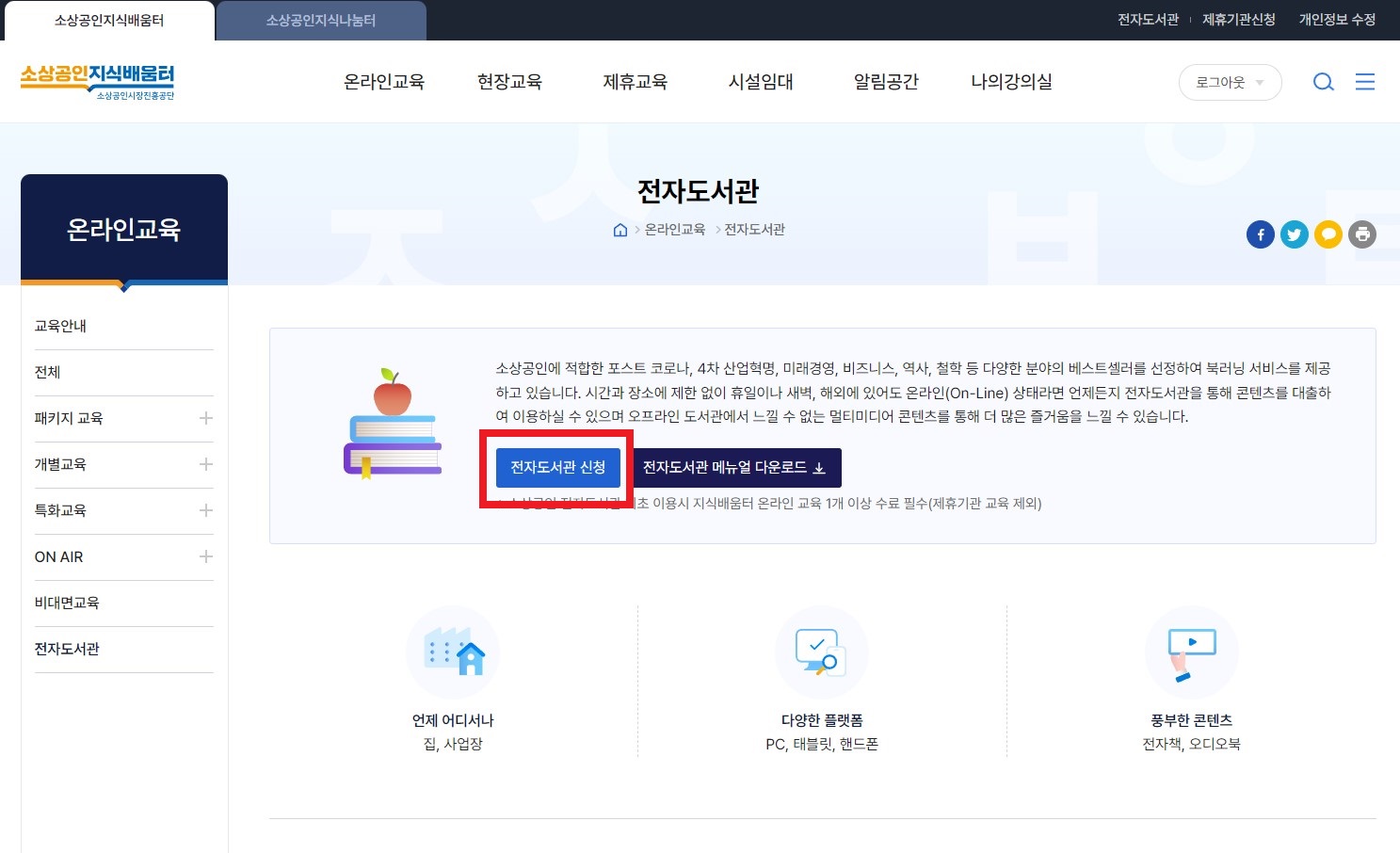The image size is (1400, 853).
Task: Share via KakaoTalk yellow icon
Action: point(1328,234)
